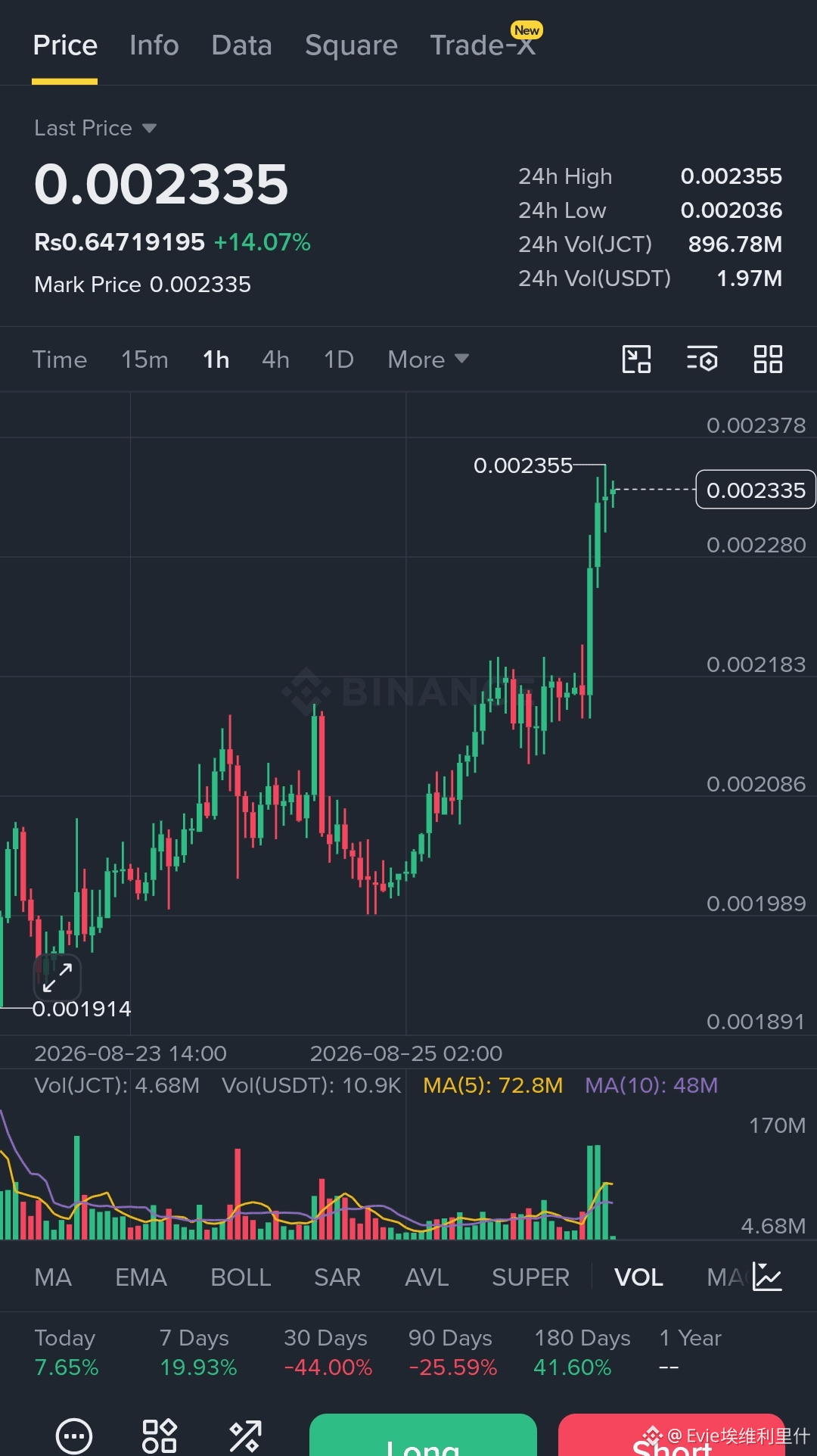Viewport: 817px width, 1456px height.
Task: Tap the 90 Days -25.59% performance
Action: (452, 1352)
